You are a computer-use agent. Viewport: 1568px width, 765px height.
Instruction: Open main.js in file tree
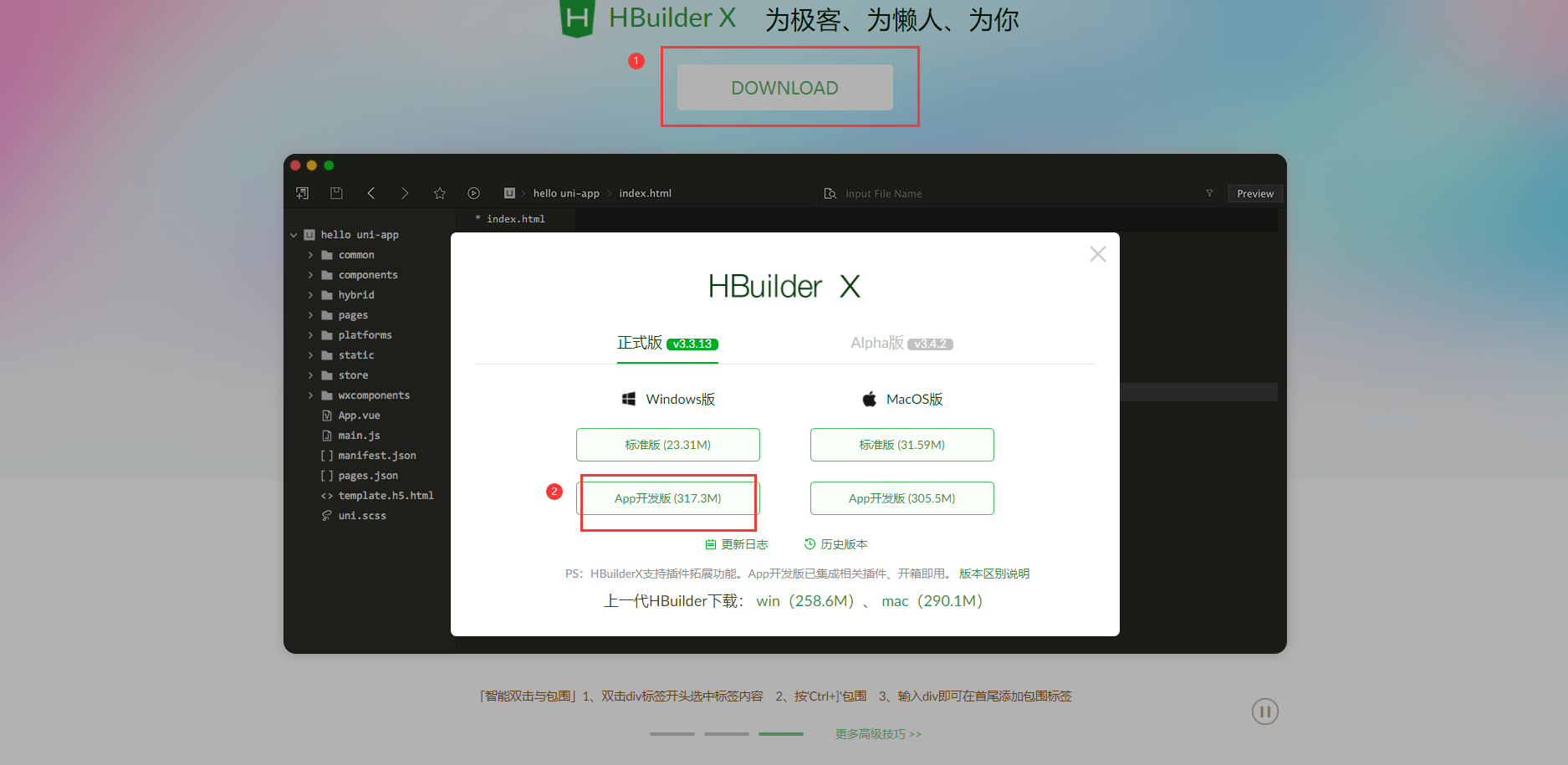tap(359, 436)
